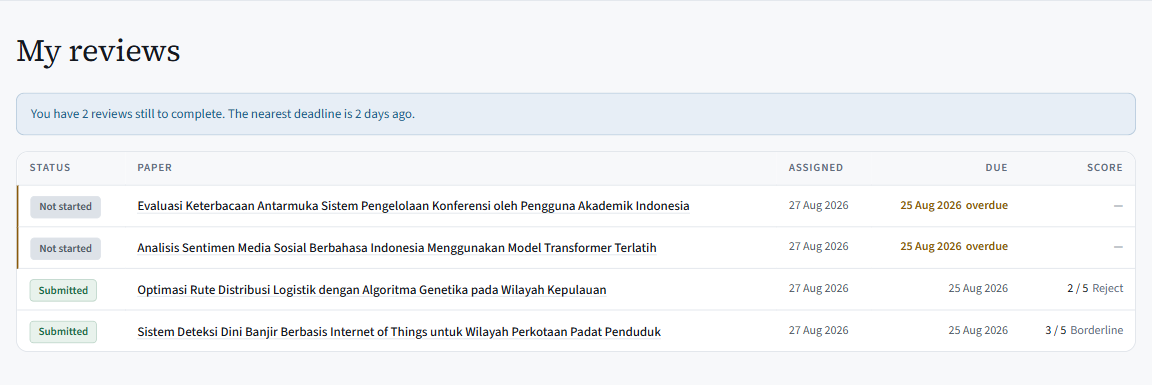Click the Submitted badge for Optimasi Rute paper
1152x385 pixels.
tap(63, 290)
